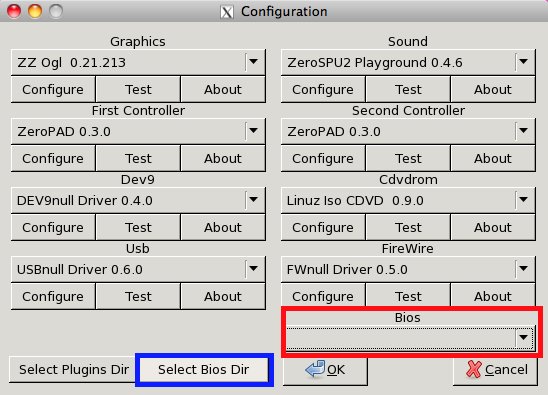Screen dimensions: 548x395
Task: Test the Graphics plugin
Action: pos(138,89)
